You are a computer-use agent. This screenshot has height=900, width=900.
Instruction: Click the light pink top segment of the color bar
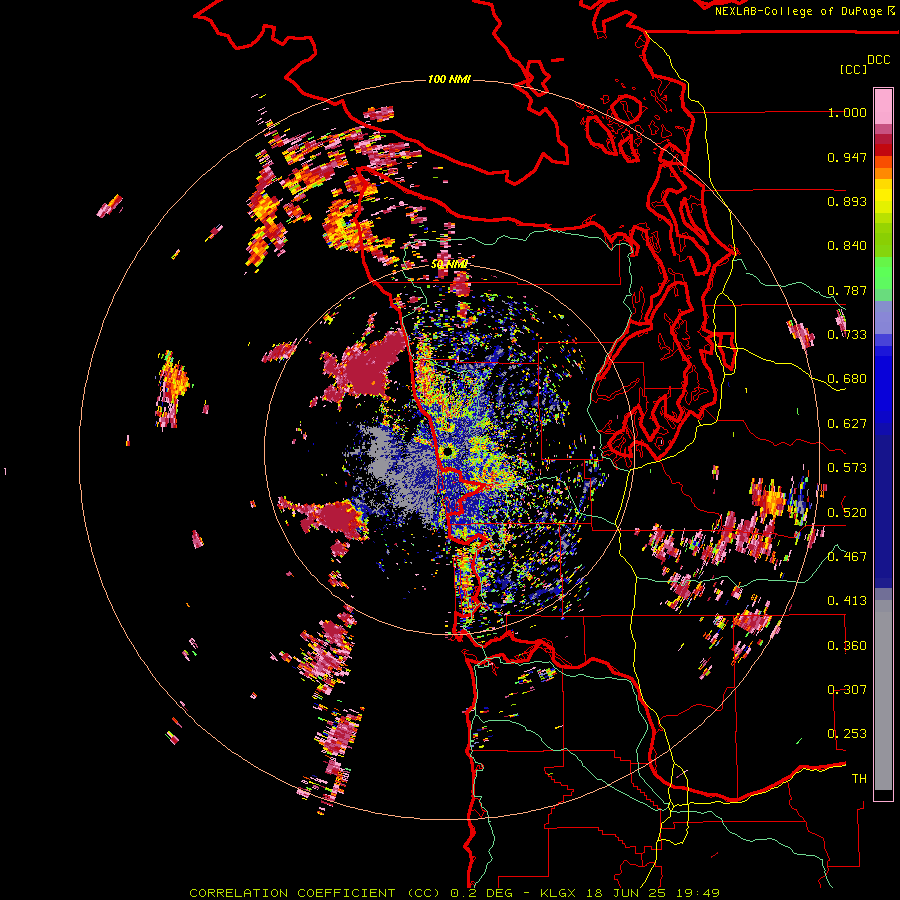[x=883, y=106]
